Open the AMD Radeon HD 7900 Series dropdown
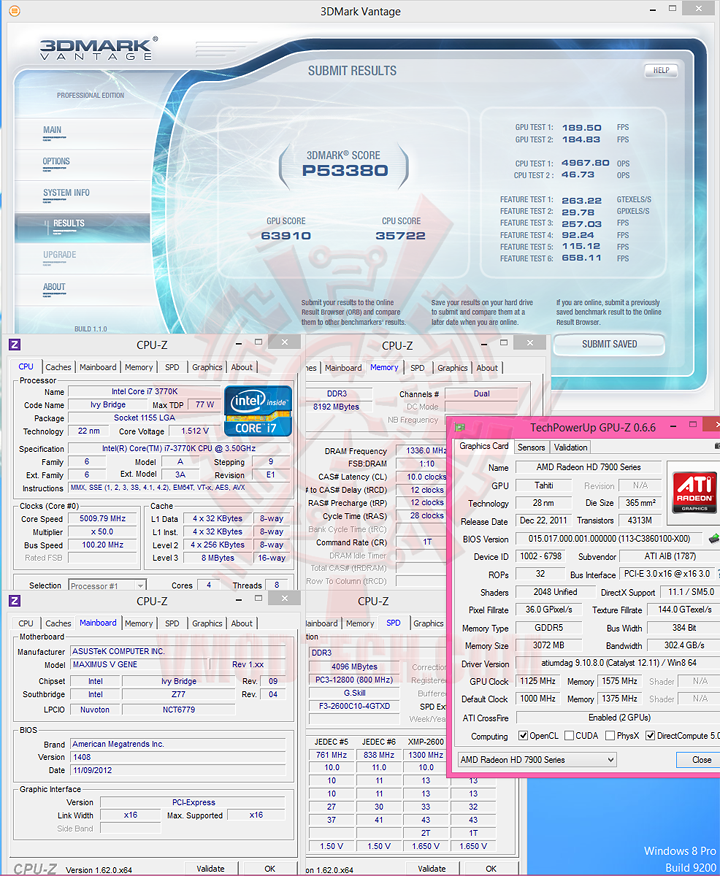Image resolution: width=720 pixels, height=876 pixels. [537, 760]
